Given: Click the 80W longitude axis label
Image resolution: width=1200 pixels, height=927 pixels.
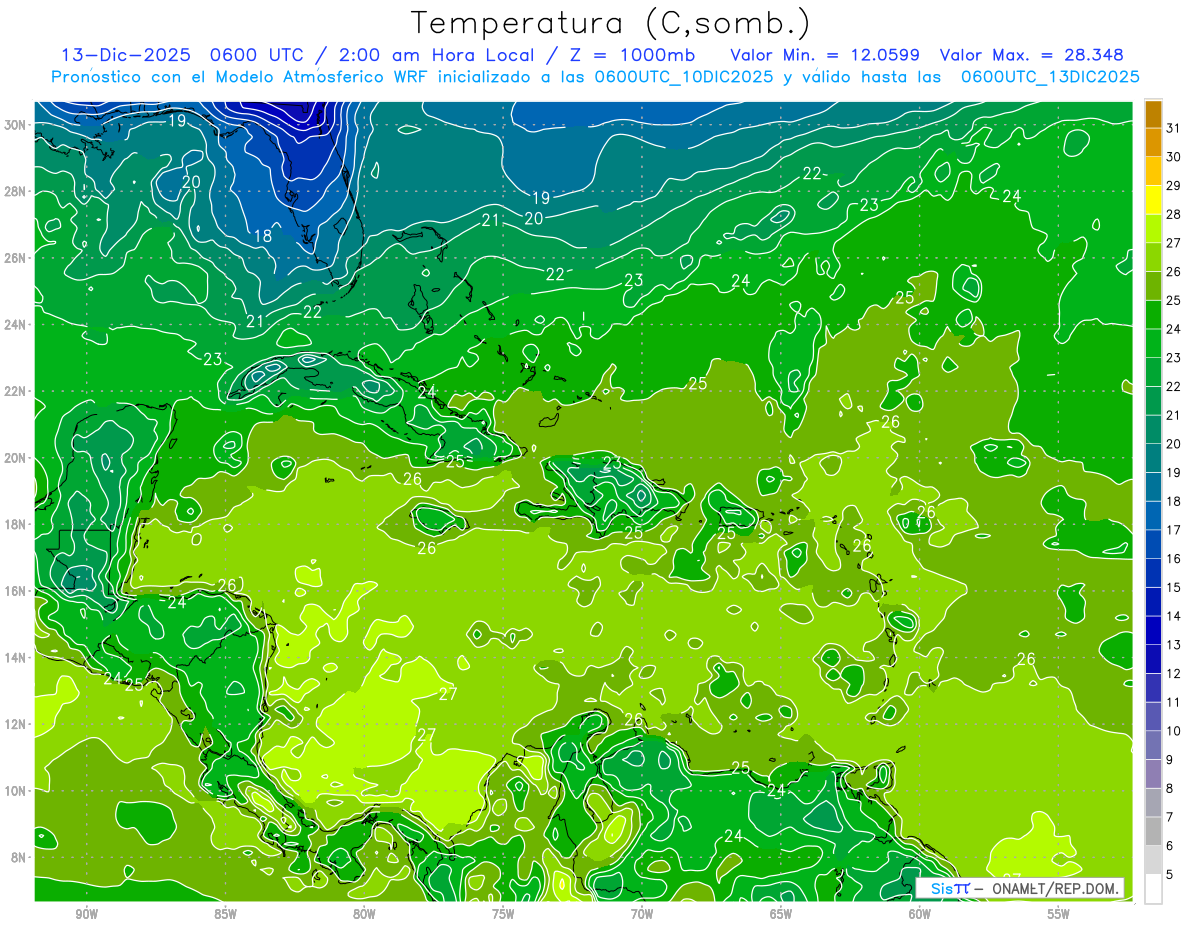Looking at the screenshot, I should [364, 914].
